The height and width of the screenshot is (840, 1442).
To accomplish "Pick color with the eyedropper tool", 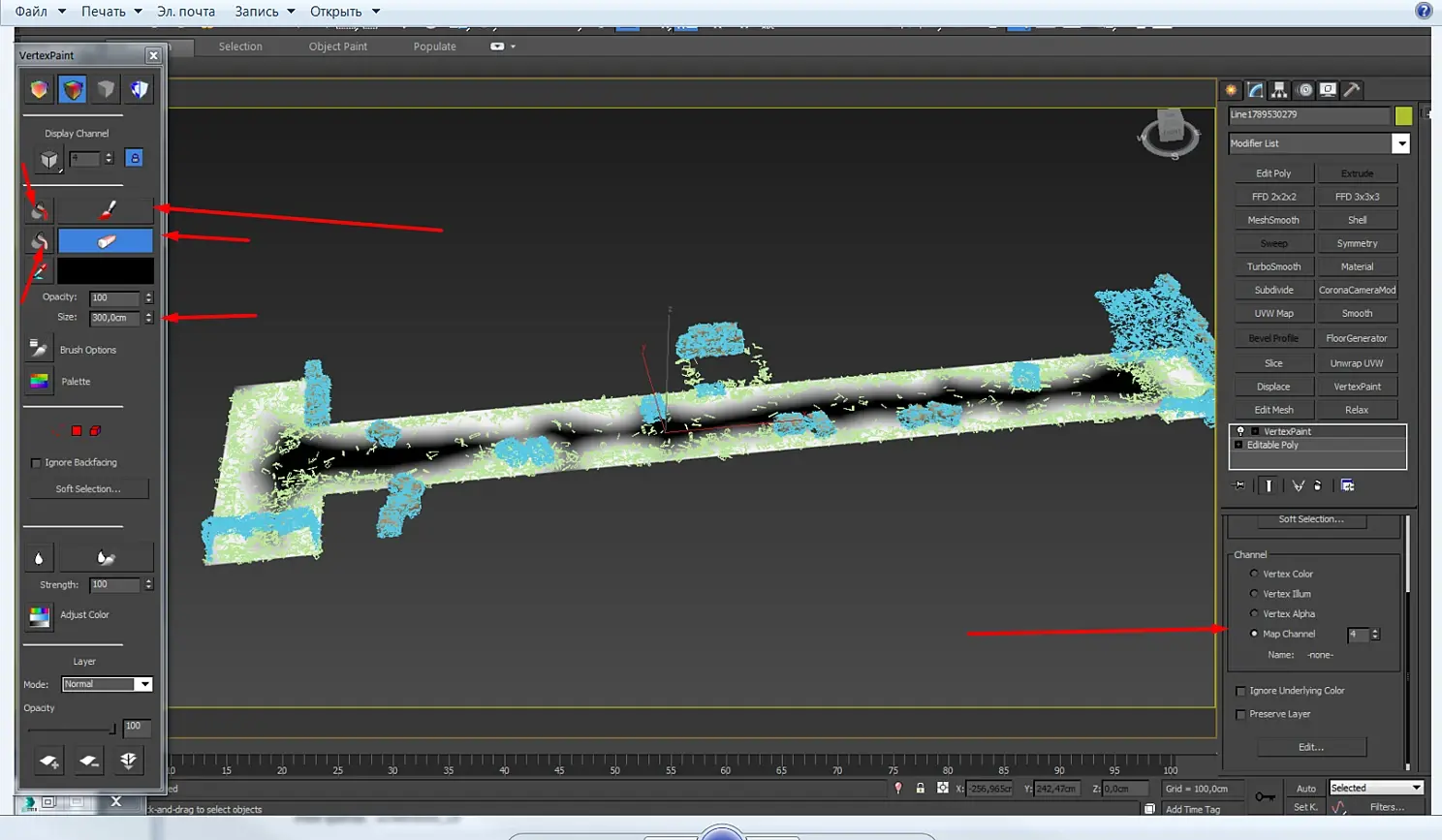I will click(x=39, y=272).
